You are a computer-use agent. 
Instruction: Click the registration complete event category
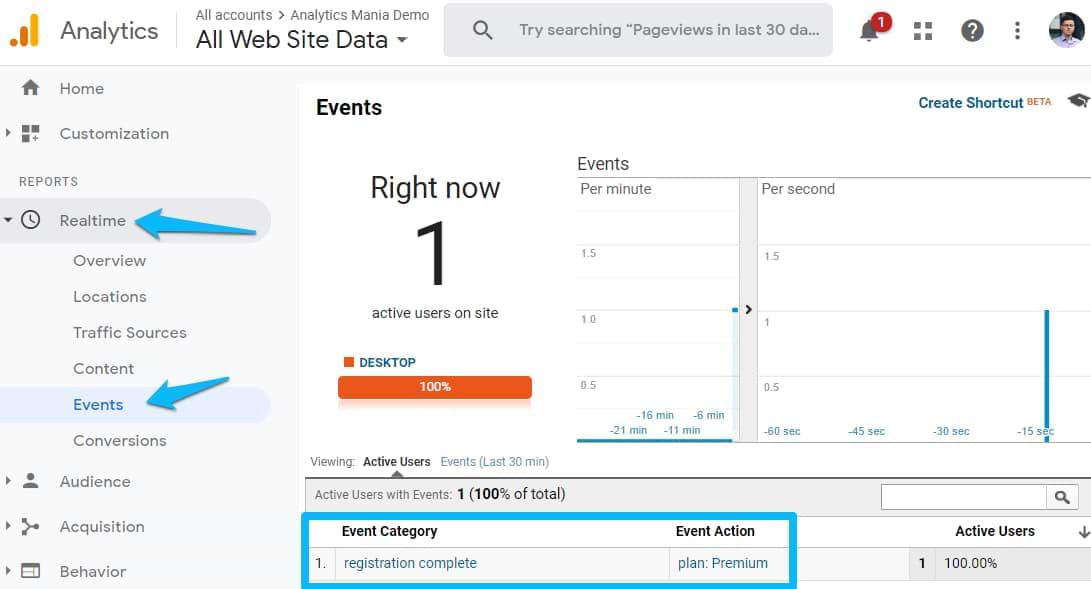[x=410, y=563]
